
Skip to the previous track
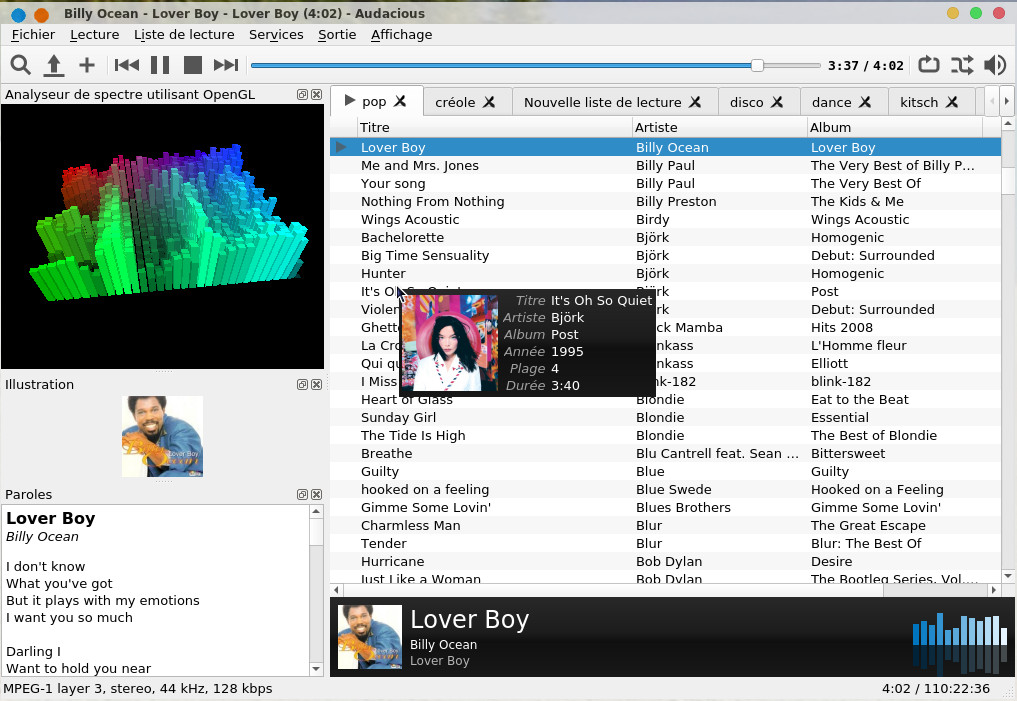pyautogui.click(x=127, y=66)
